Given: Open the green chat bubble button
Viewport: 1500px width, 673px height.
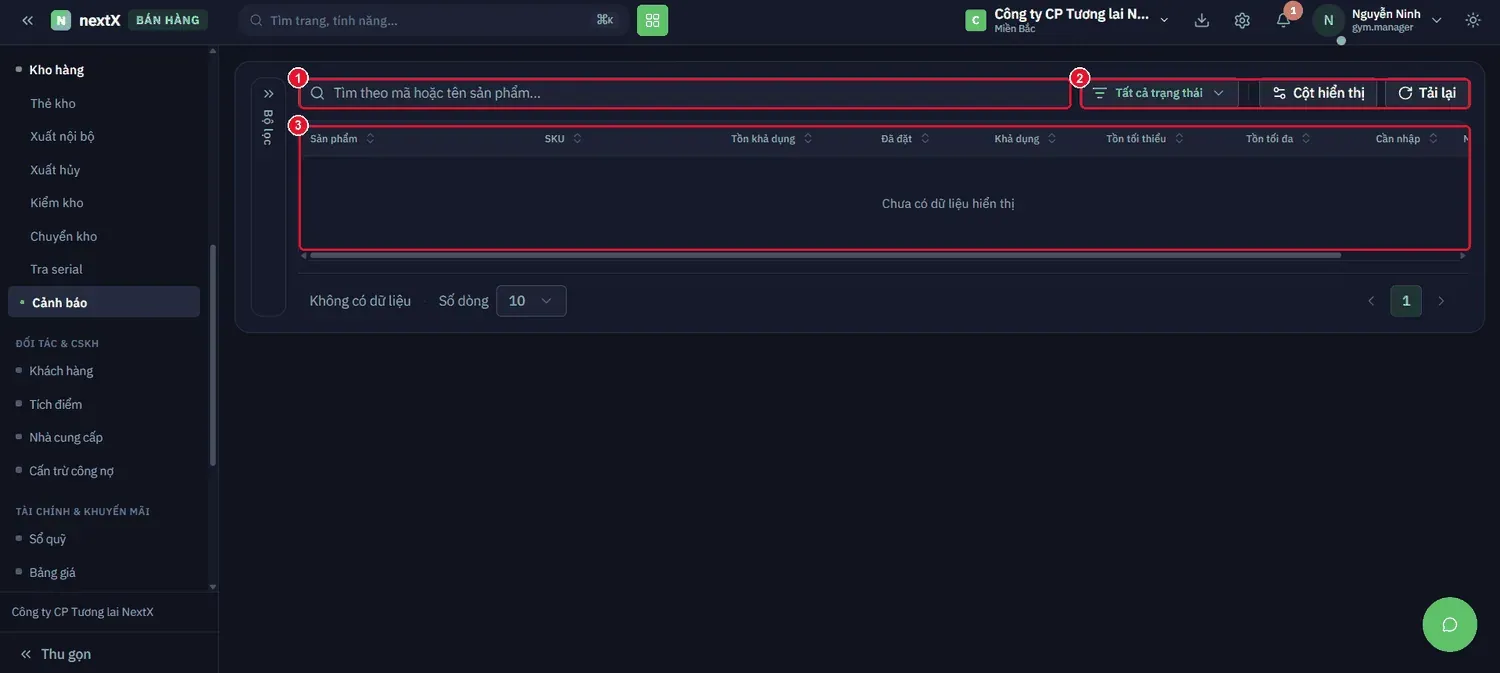Looking at the screenshot, I should (x=1449, y=625).
